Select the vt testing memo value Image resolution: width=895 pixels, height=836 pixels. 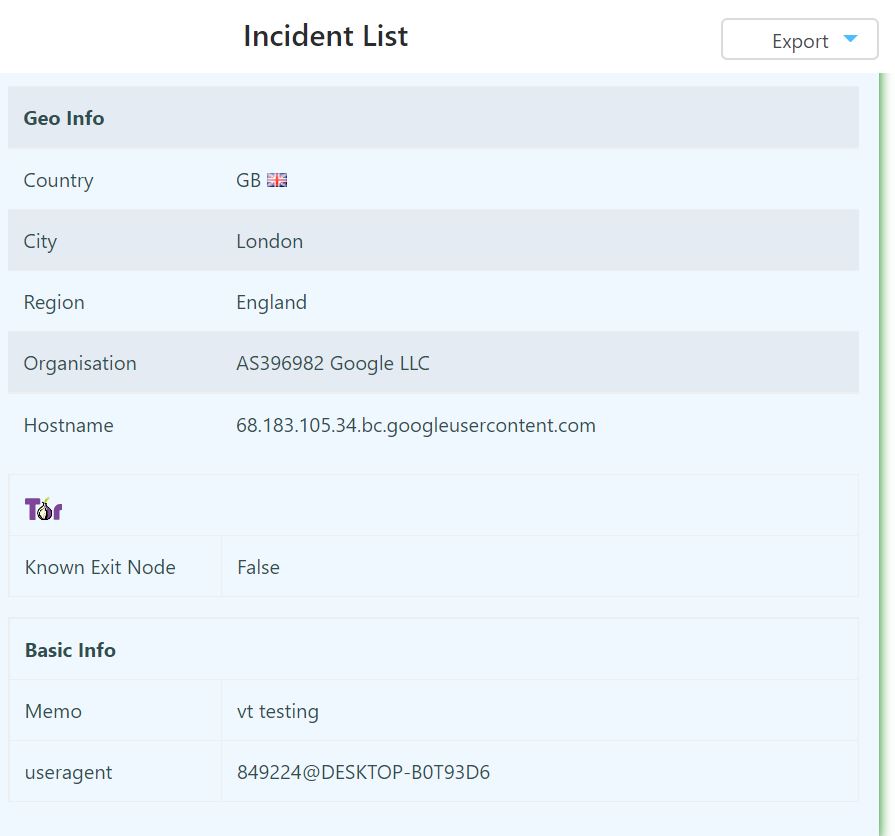[277, 711]
